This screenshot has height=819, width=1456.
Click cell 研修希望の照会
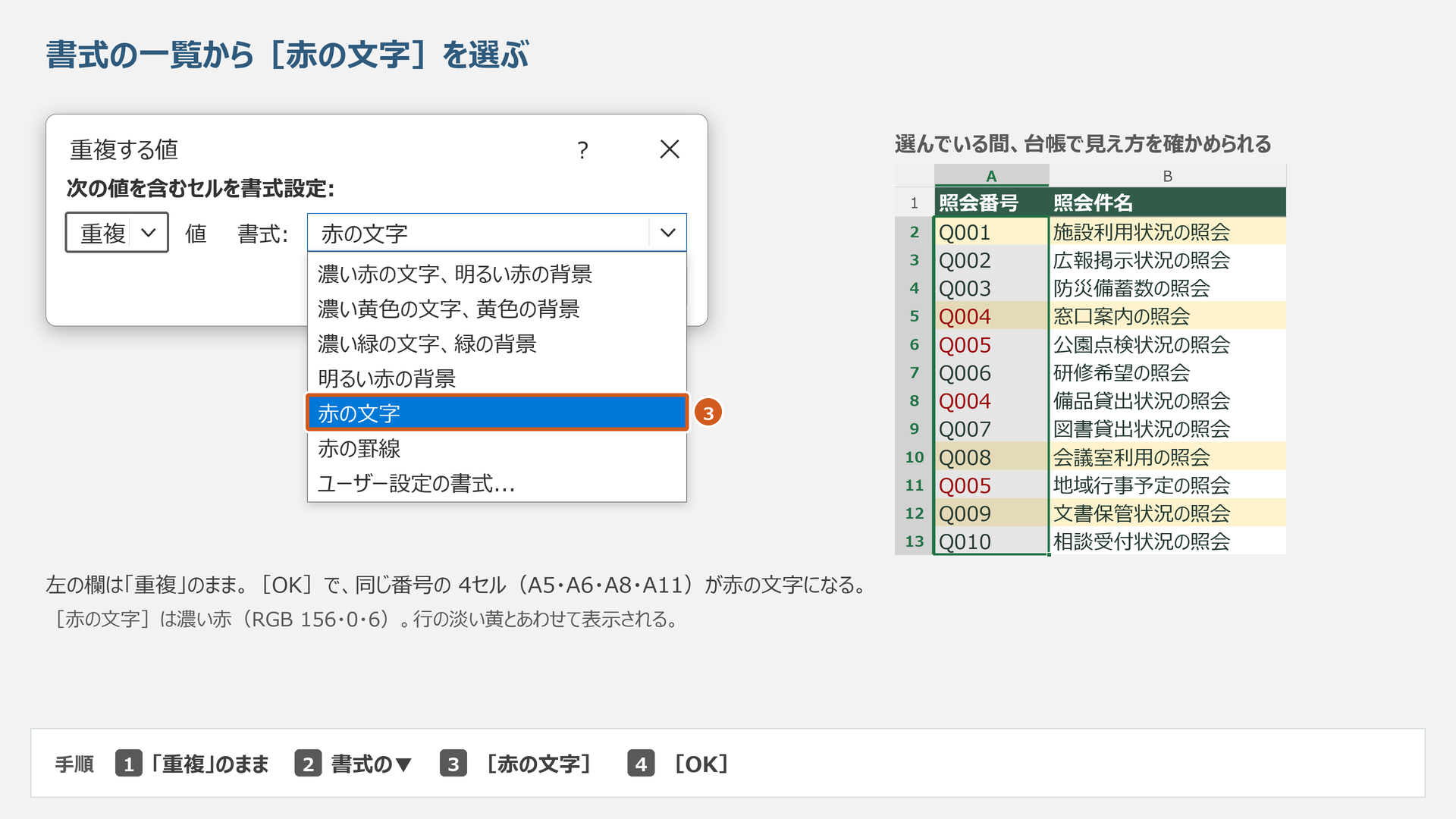pyautogui.click(x=1168, y=372)
